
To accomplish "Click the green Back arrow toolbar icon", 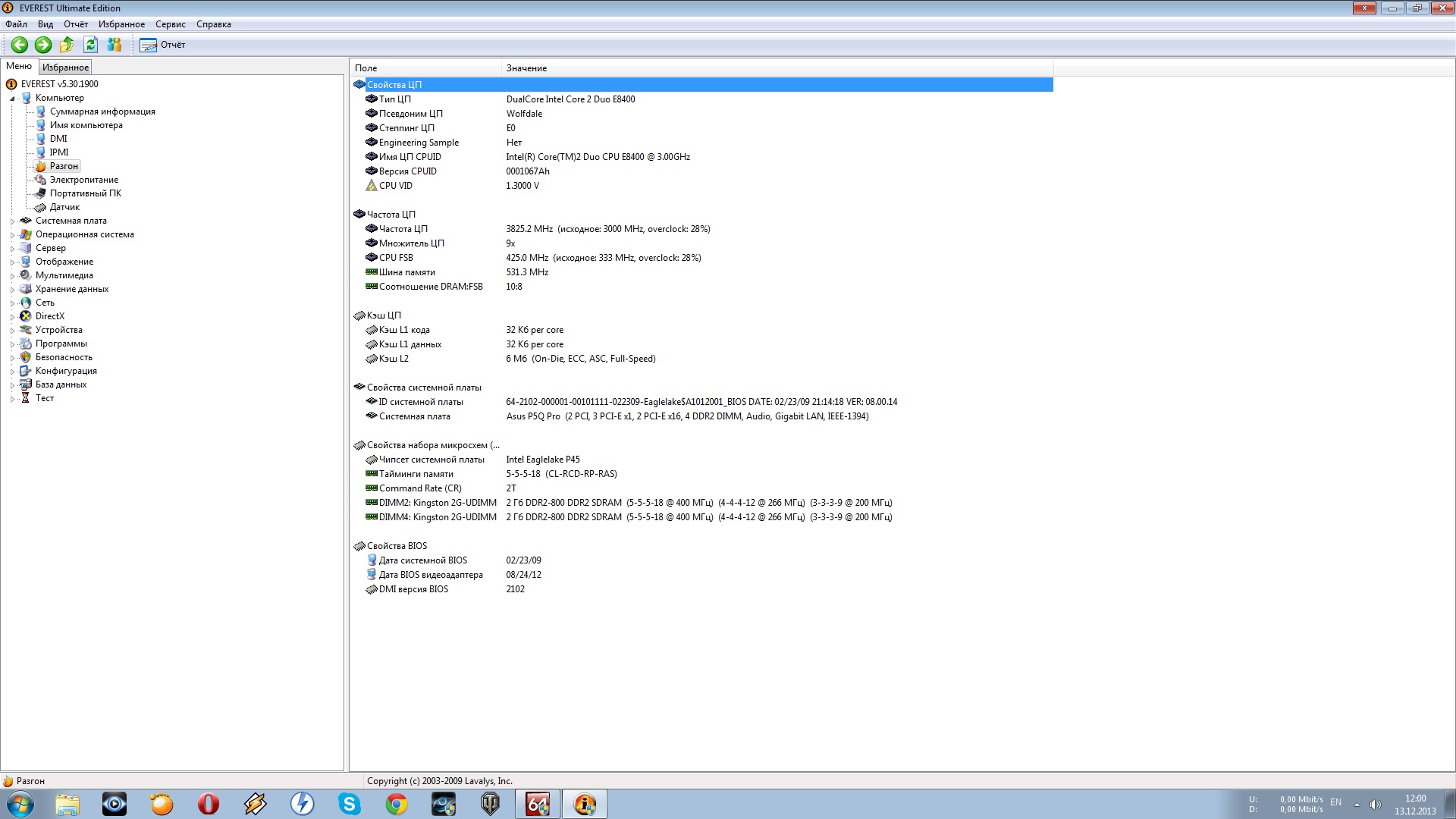I will coord(20,45).
